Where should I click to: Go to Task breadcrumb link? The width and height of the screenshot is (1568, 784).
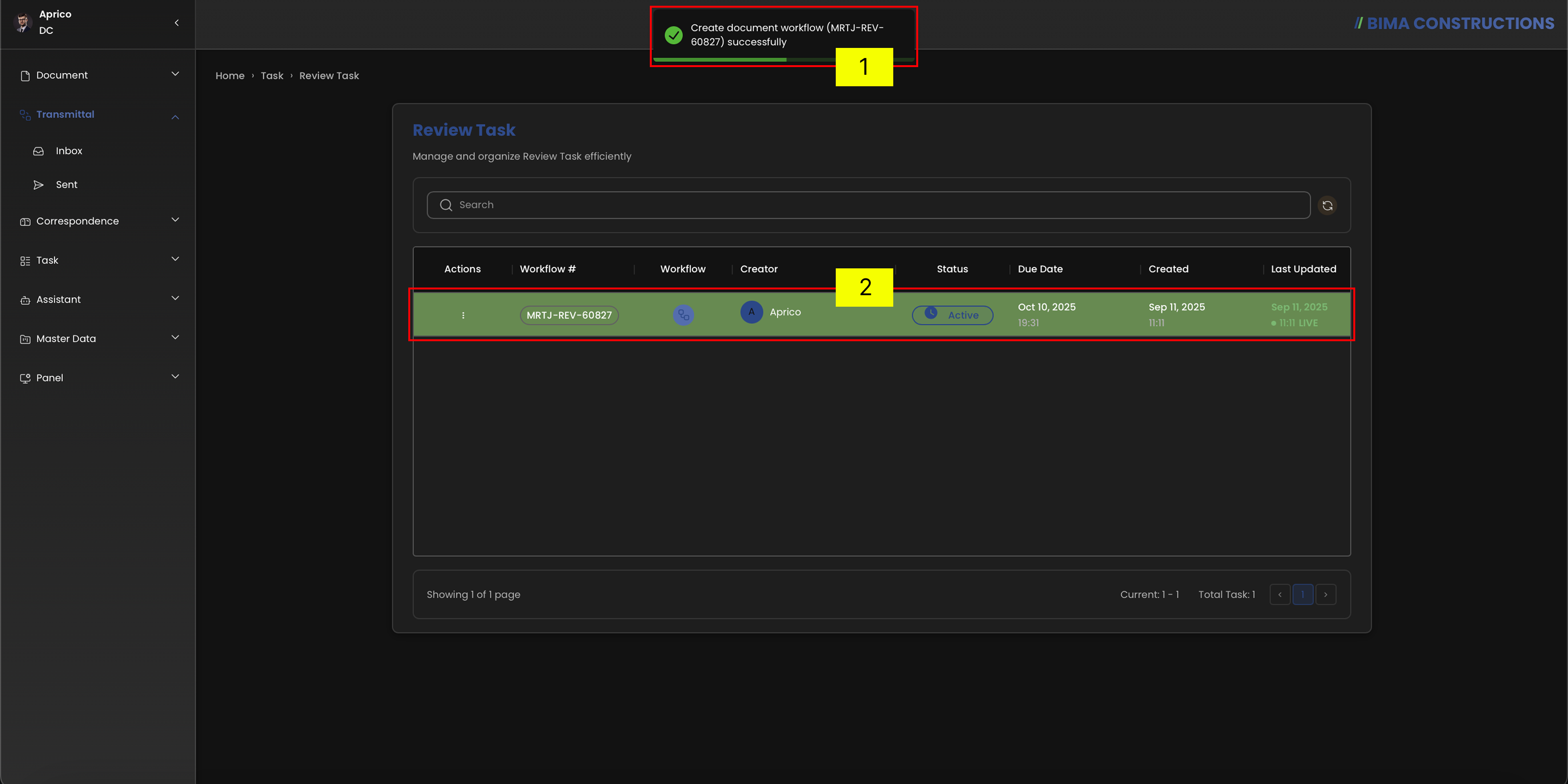point(272,76)
